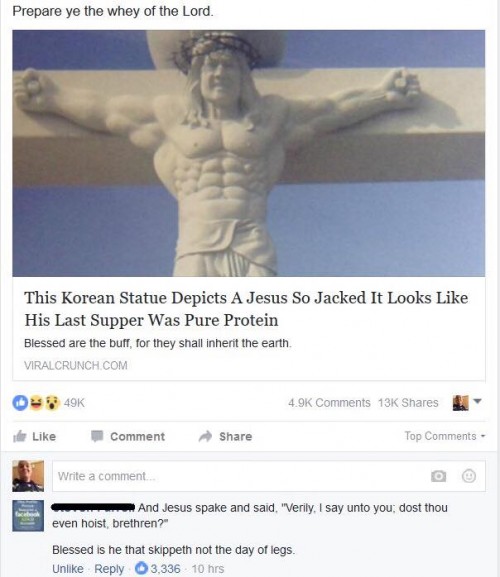Click the muscular Jesus statue image
Image resolution: width=500 pixels, height=577 pixels.
(x=249, y=153)
